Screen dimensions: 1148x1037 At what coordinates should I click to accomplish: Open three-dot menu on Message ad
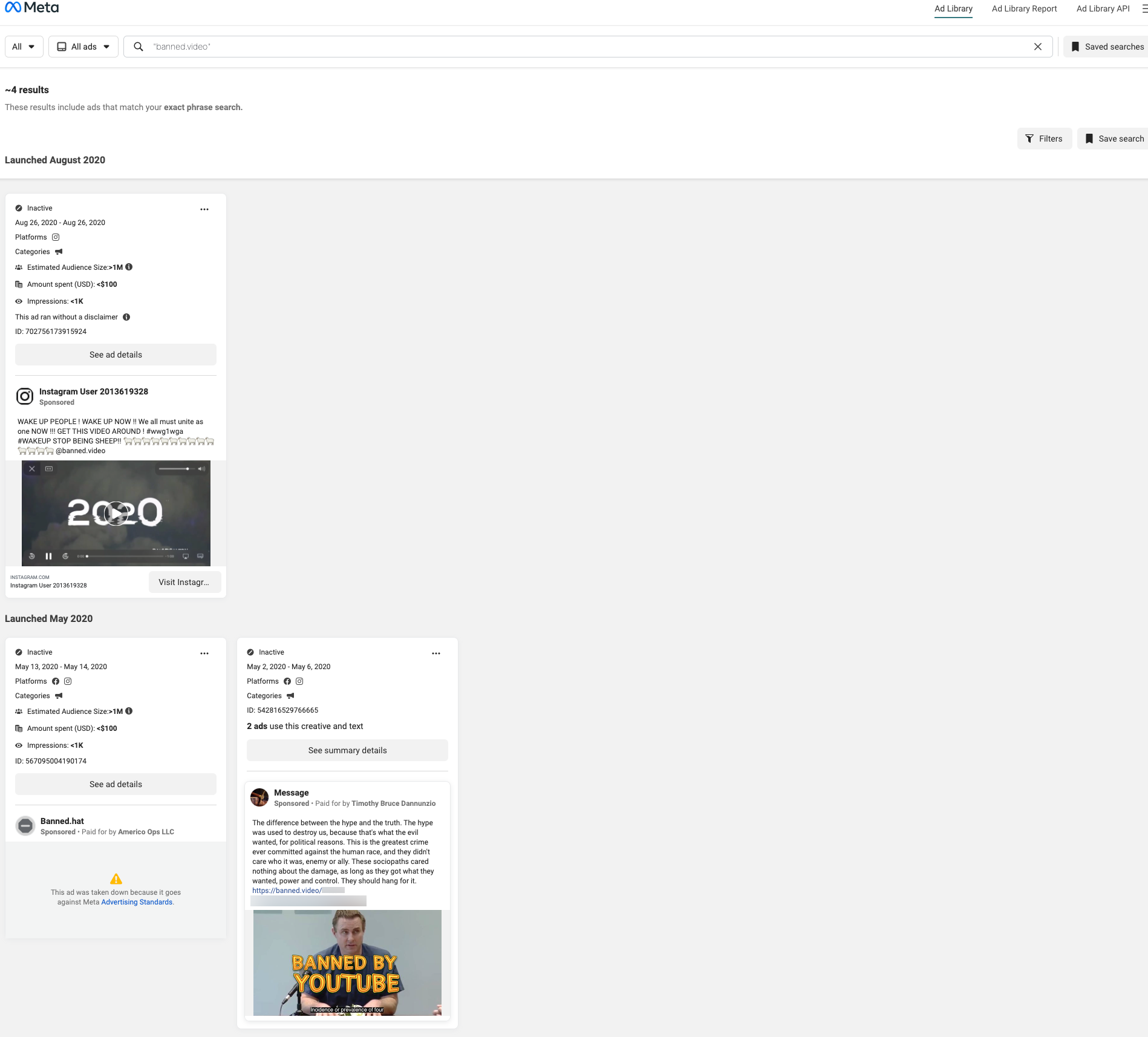[436, 653]
